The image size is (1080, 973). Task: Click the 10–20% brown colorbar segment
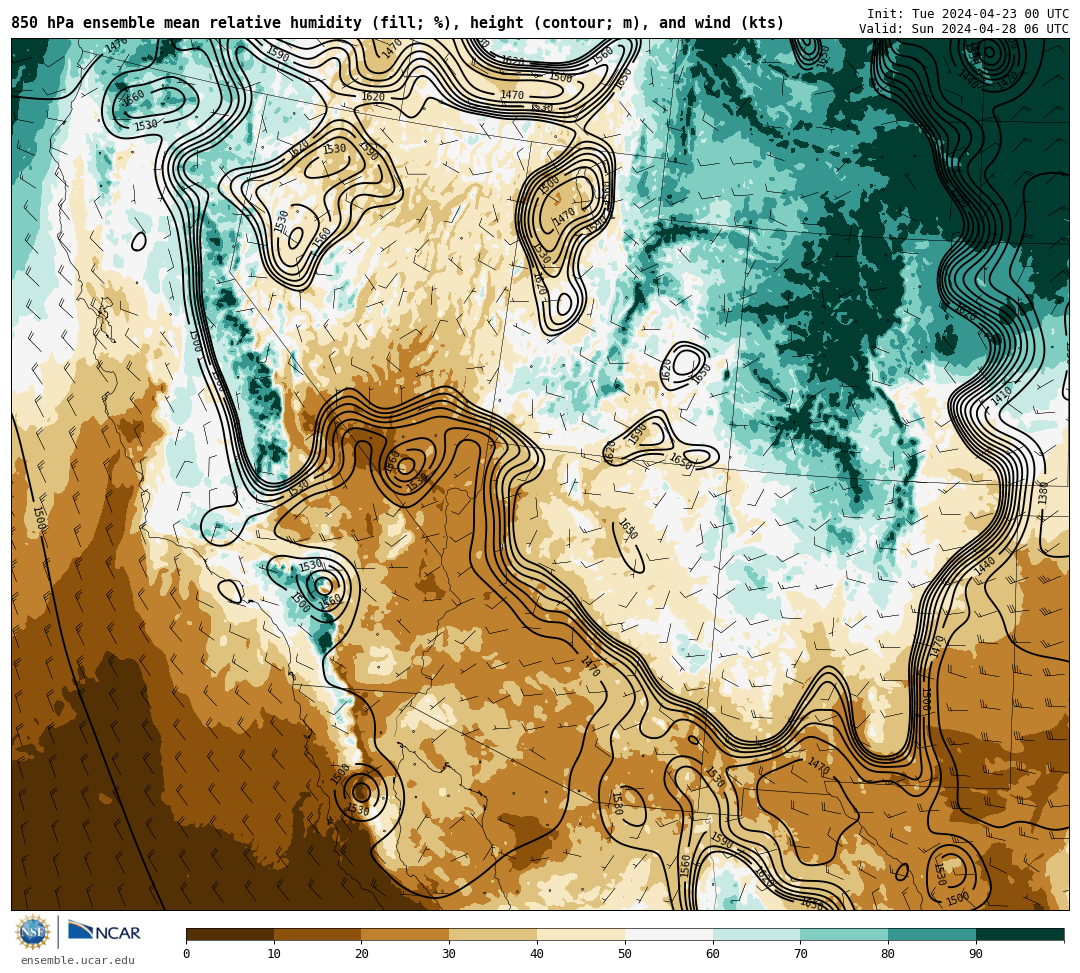point(318,934)
